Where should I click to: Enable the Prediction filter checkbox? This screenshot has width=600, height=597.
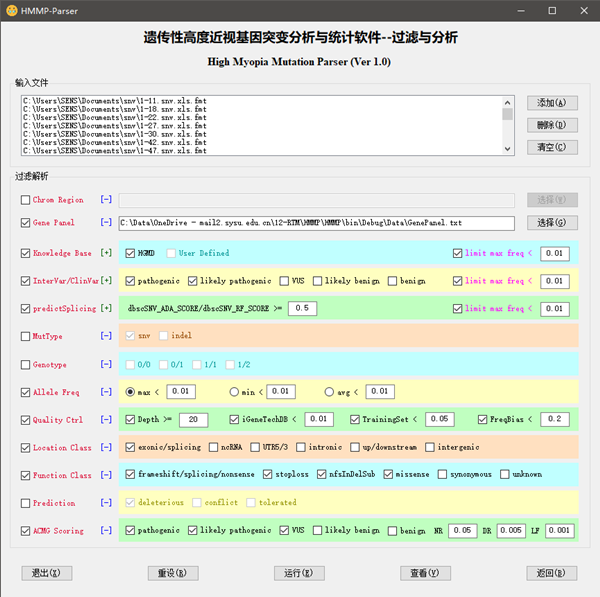[25, 503]
